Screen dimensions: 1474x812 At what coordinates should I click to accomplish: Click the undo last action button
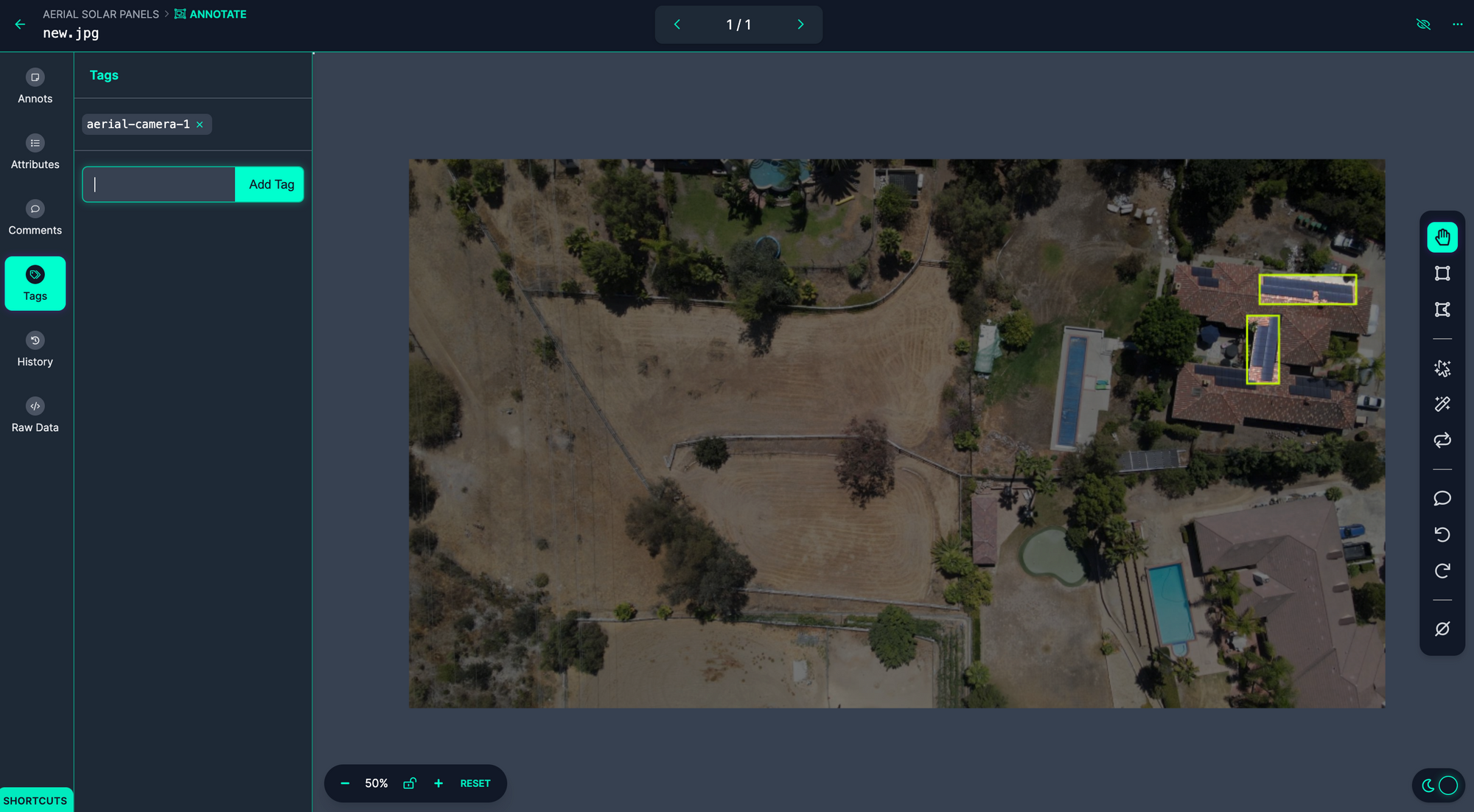1442,534
